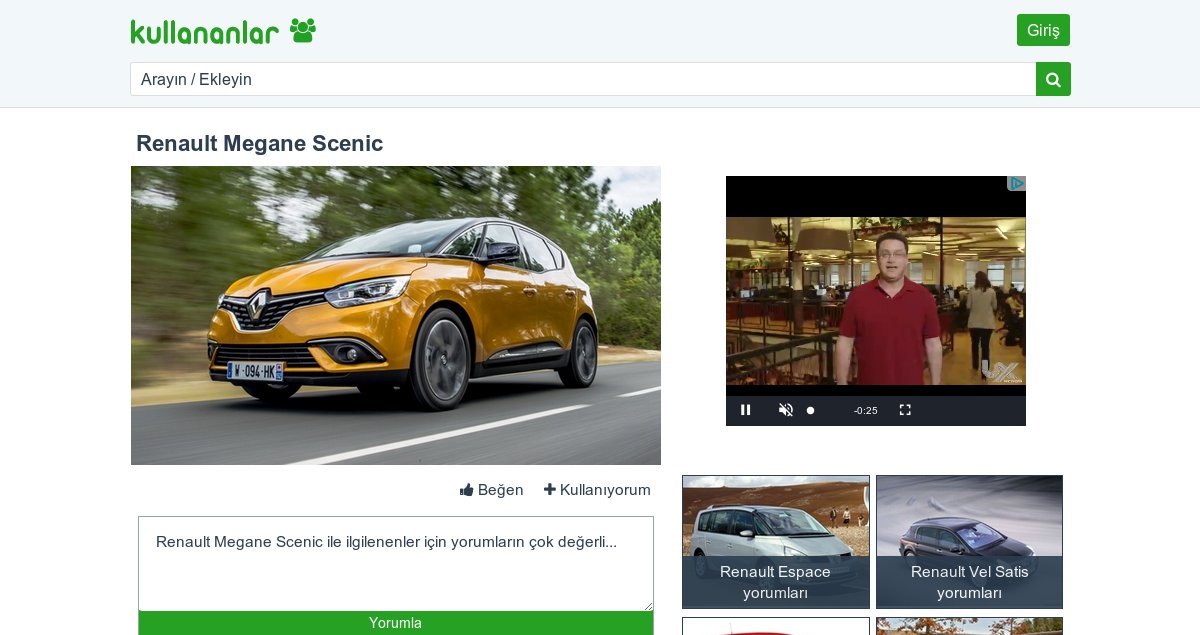
Task: Click the magnifier search icon button
Action: click(1053, 79)
